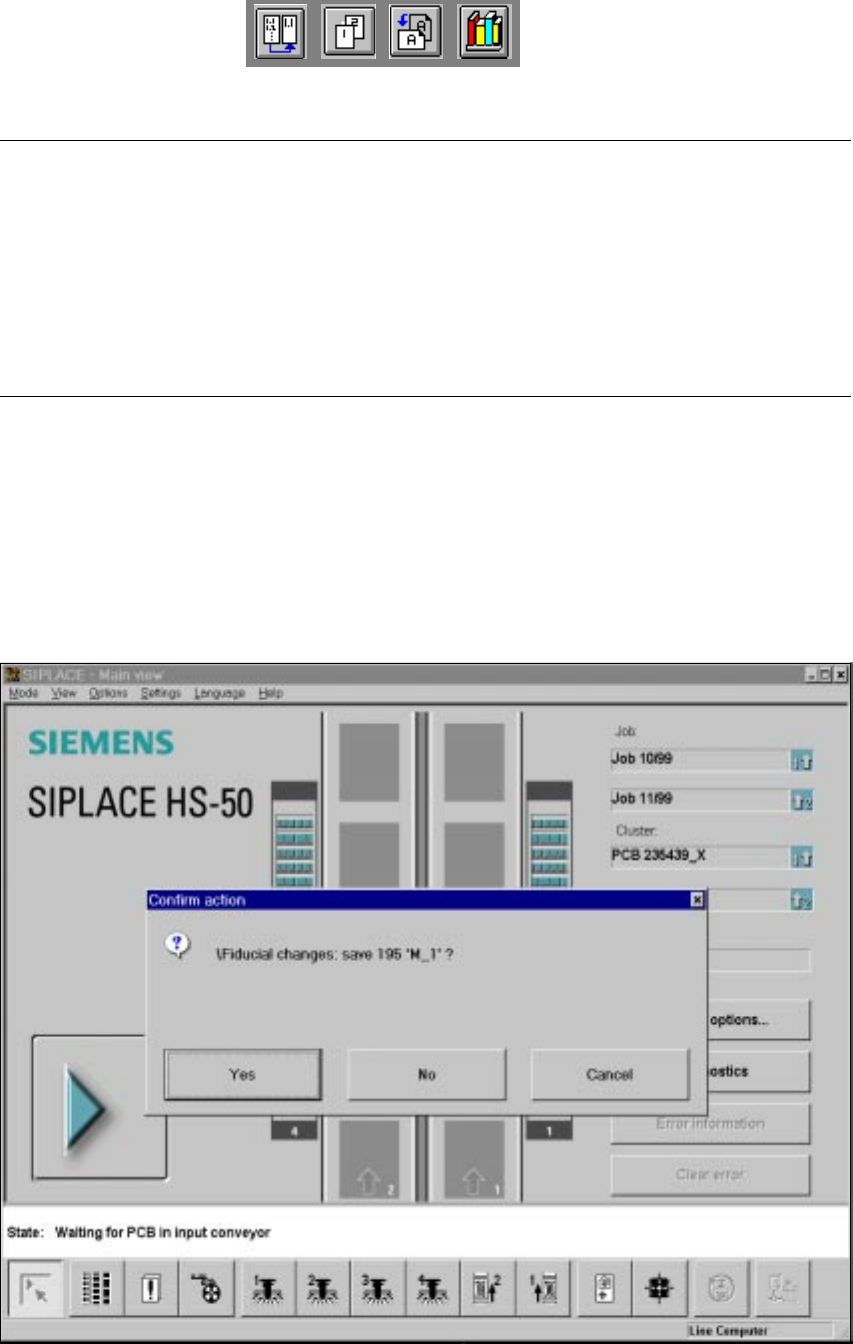This screenshot has width=853, height=1344.
Task: Click the black crosshair fiducial toolbar icon
Action: tap(658, 1288)
